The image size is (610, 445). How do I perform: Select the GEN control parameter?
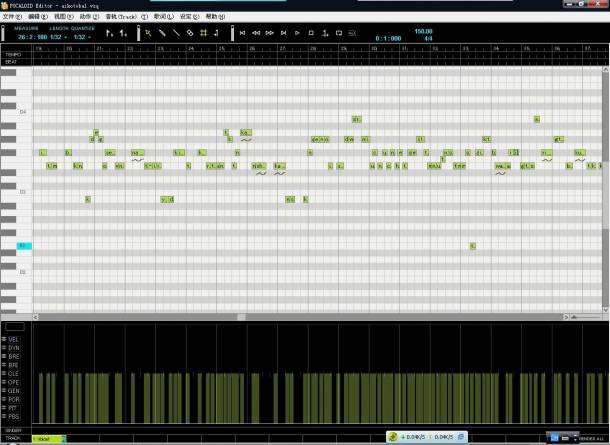click(x=13, y=391)
